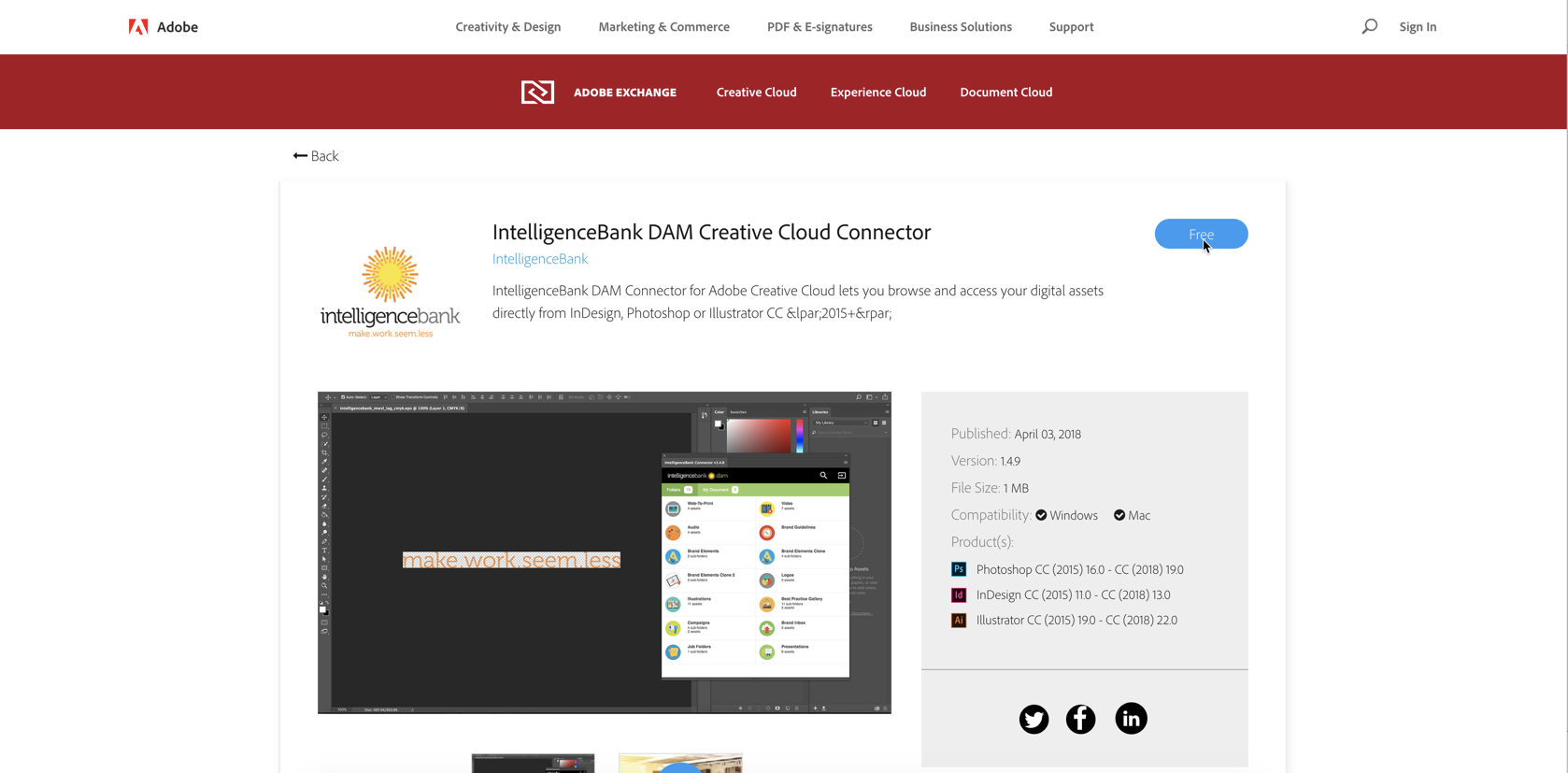This screenshot has width=1568, height=773.
Task: Open PDF & E-signatures menu
Action: (x=820, y=27)
